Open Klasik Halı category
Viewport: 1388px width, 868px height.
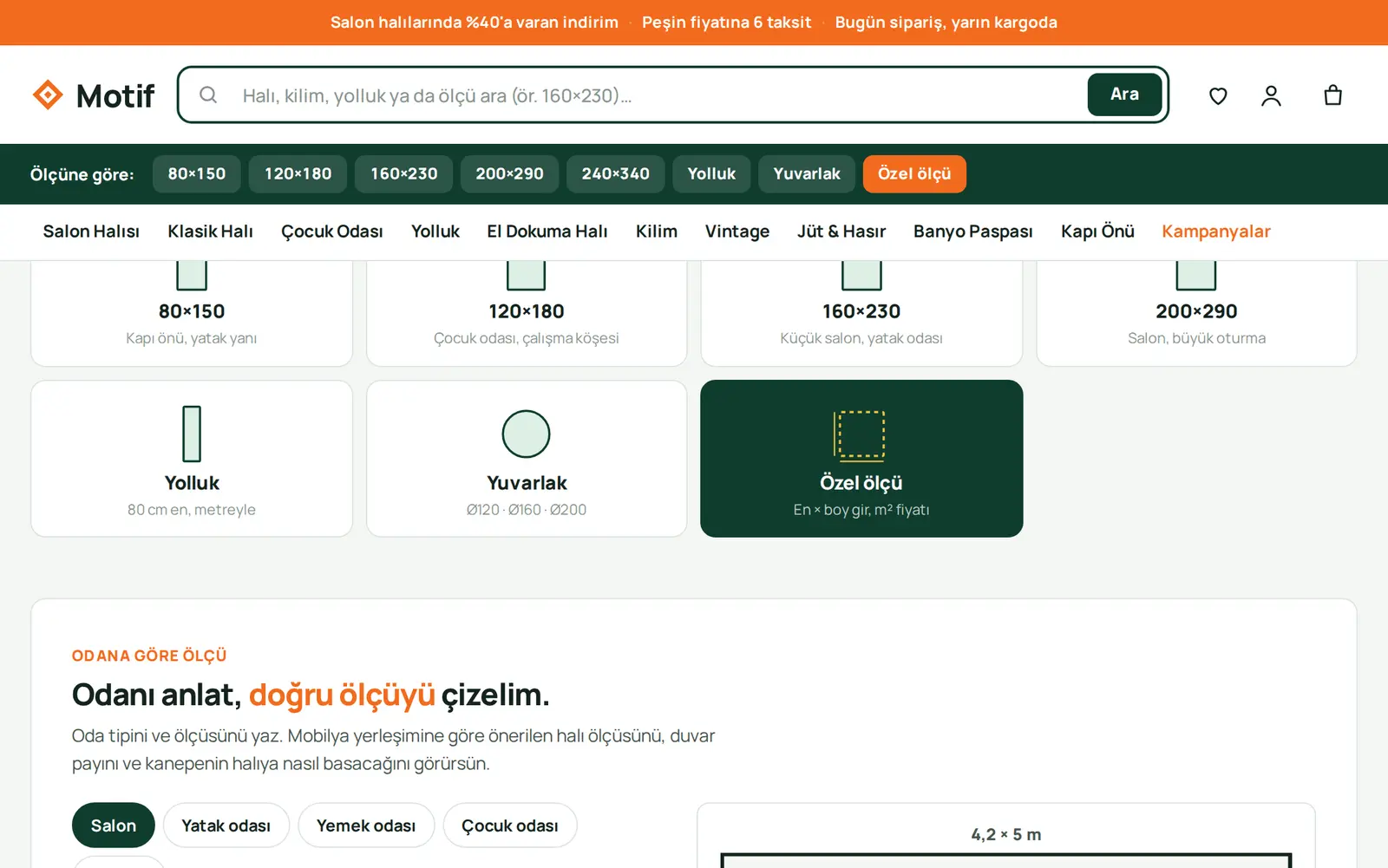coord(211,232)
